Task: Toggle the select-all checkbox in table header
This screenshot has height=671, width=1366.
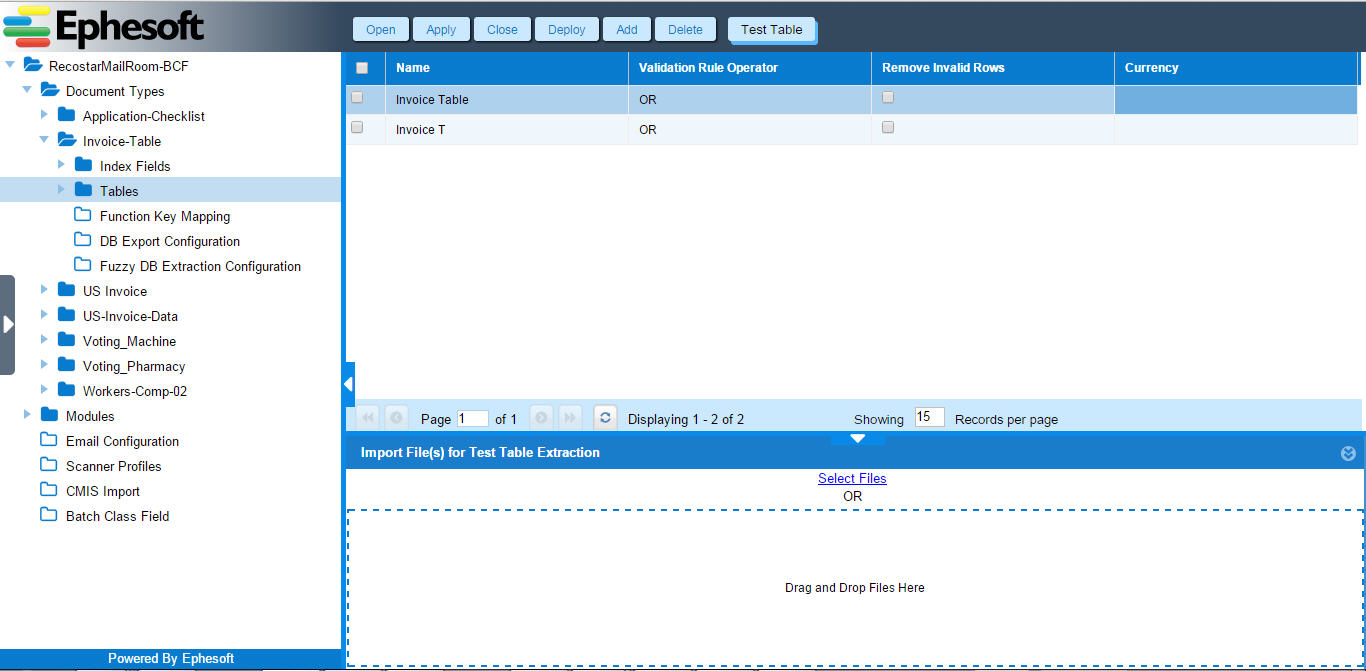Action: click(362, 68)
